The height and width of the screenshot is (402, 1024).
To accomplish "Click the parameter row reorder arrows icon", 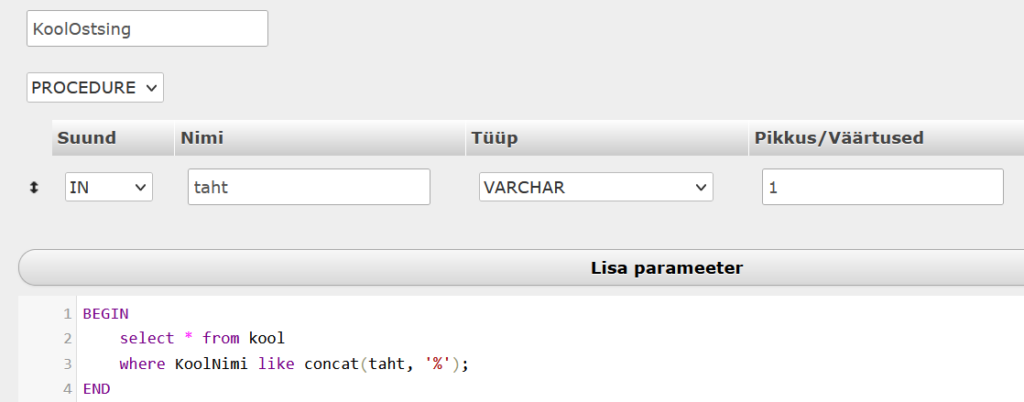I will [34, 188].
